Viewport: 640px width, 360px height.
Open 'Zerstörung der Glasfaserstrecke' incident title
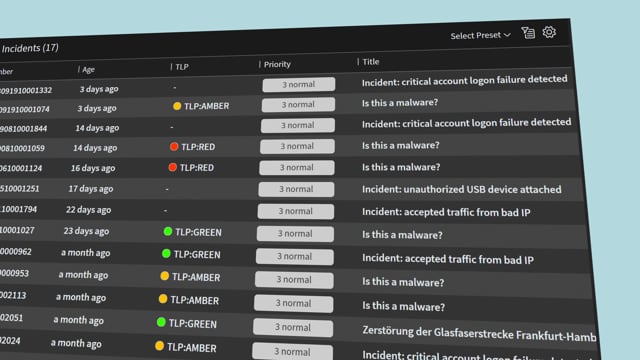479,333
